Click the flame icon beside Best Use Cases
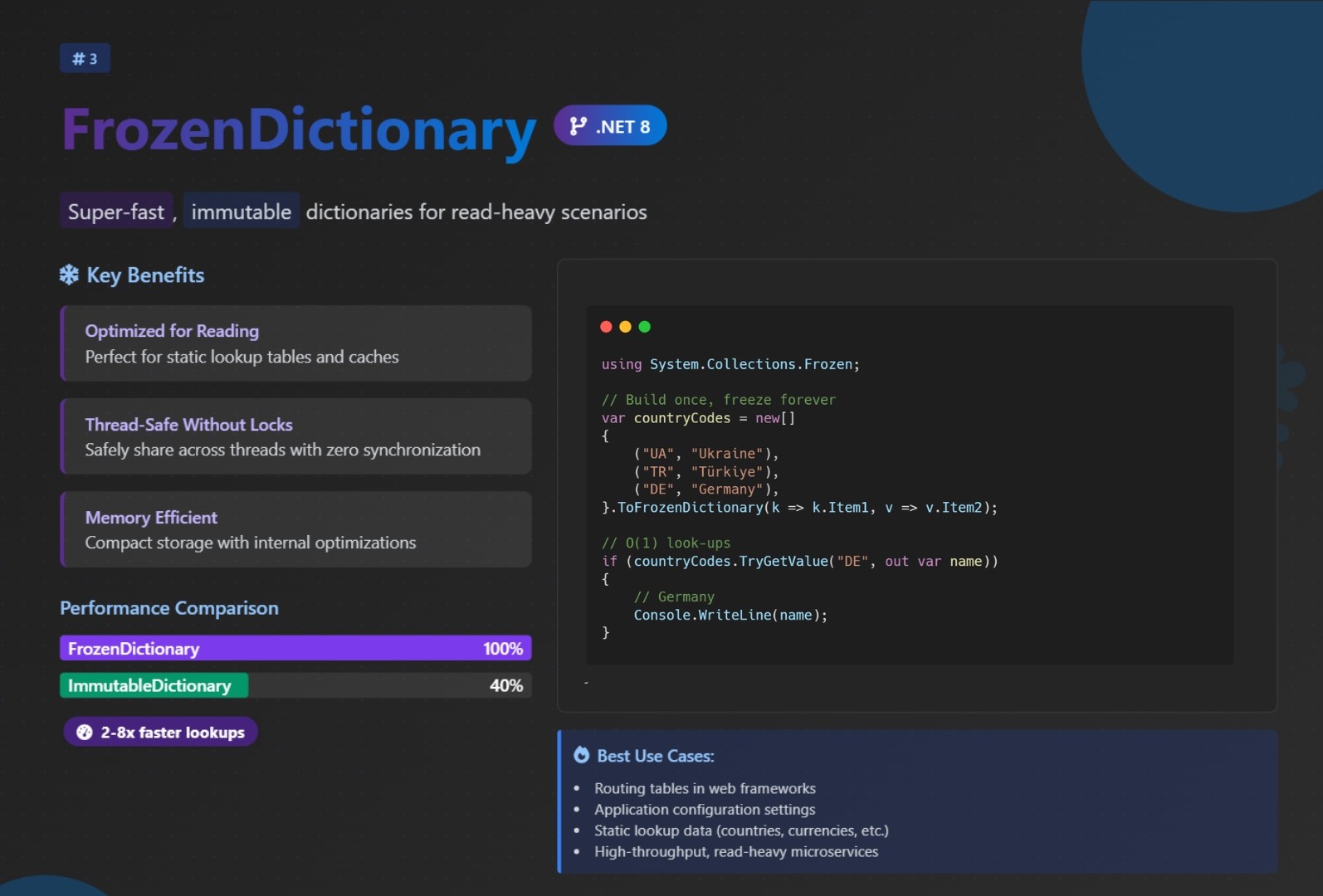This screenshot has width=1323, height=896. (582, 755)
